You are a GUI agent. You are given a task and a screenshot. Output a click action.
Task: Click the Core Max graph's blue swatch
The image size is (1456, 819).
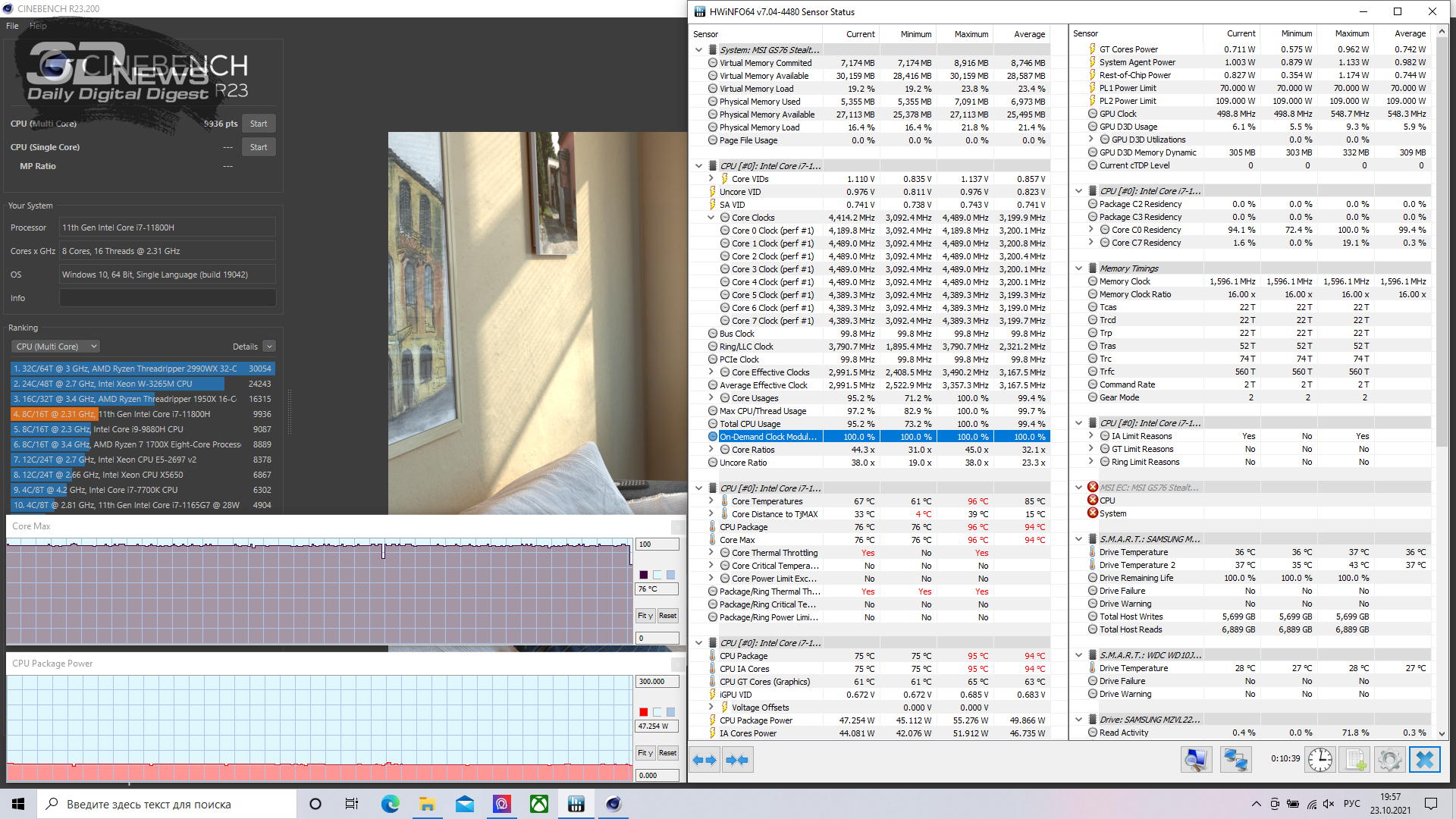click(x=670, y=575)
